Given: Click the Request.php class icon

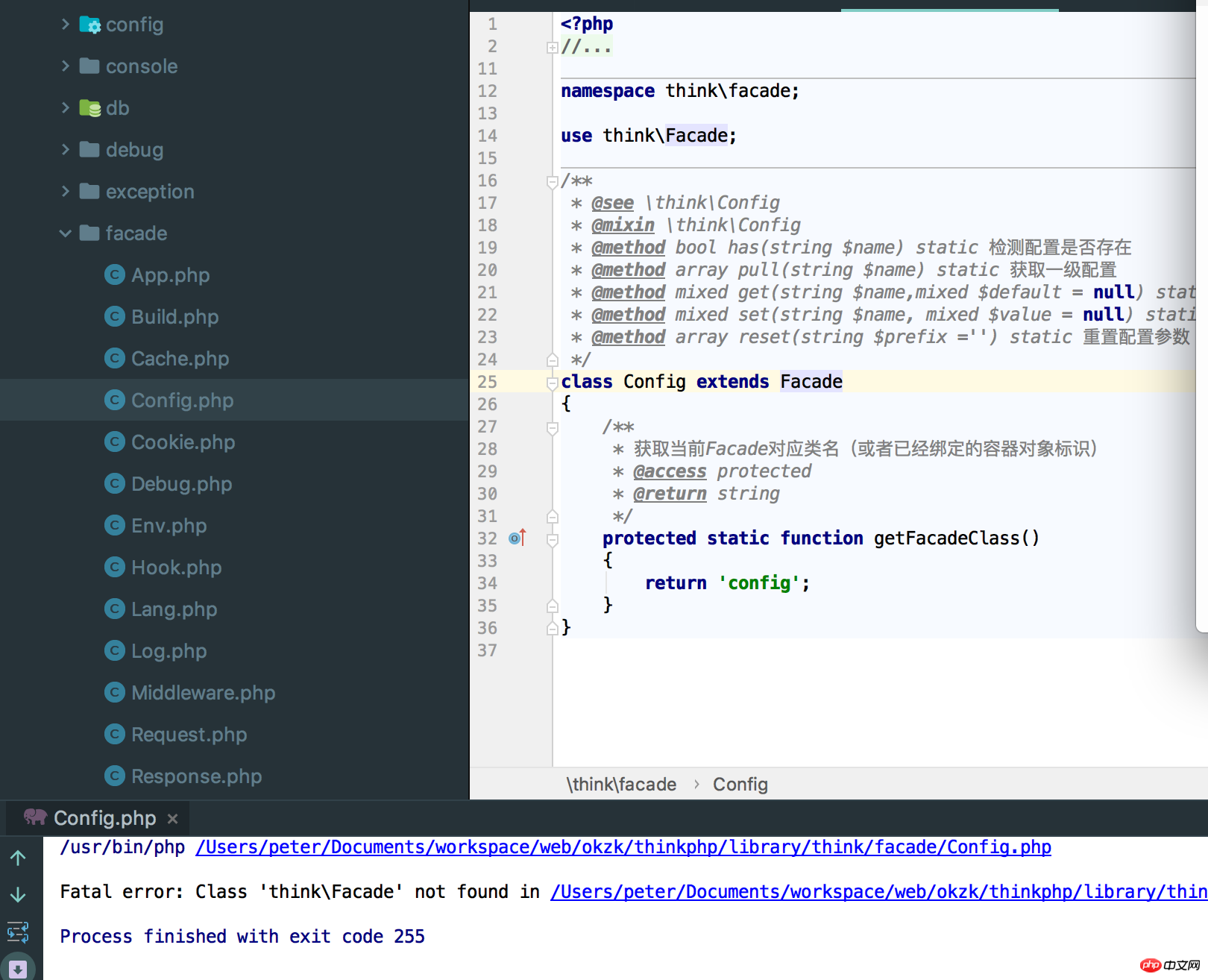Looking at the screenshot, I should pyautogui.click(x=114, y=735).
